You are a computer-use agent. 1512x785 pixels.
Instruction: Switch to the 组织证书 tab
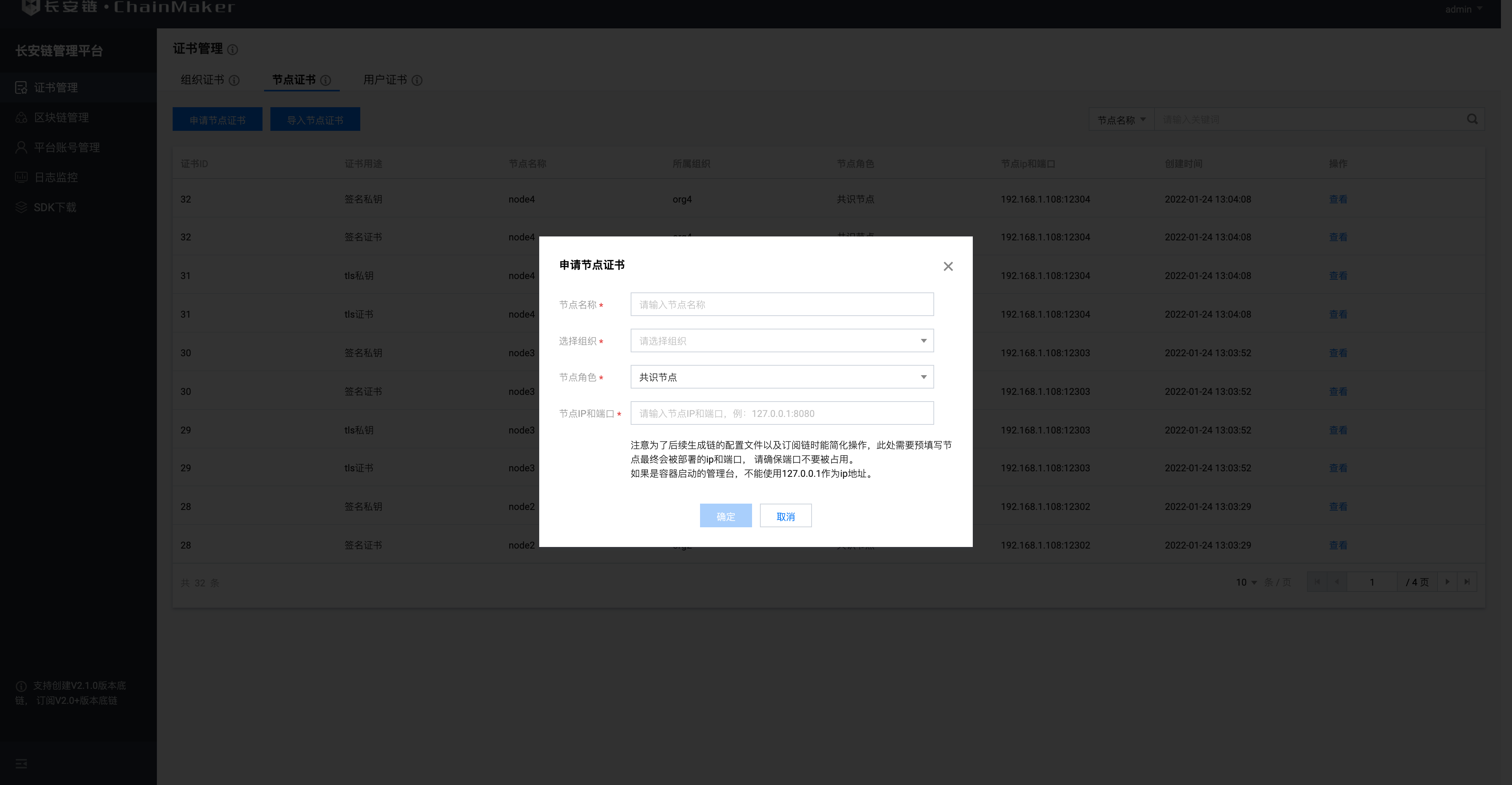click(x=202, y=80)
